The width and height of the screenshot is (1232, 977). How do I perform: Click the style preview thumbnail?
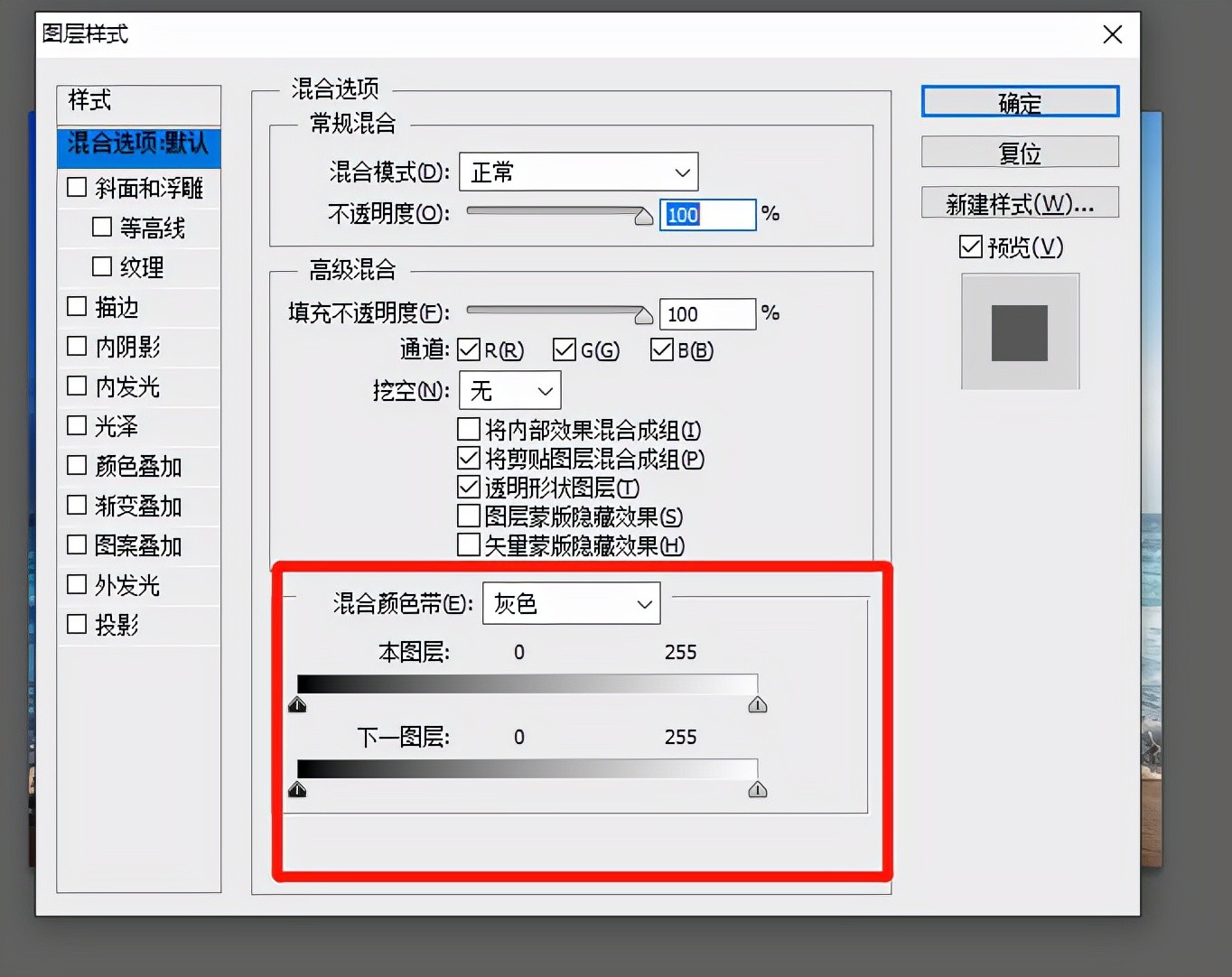pos(1020,332)
